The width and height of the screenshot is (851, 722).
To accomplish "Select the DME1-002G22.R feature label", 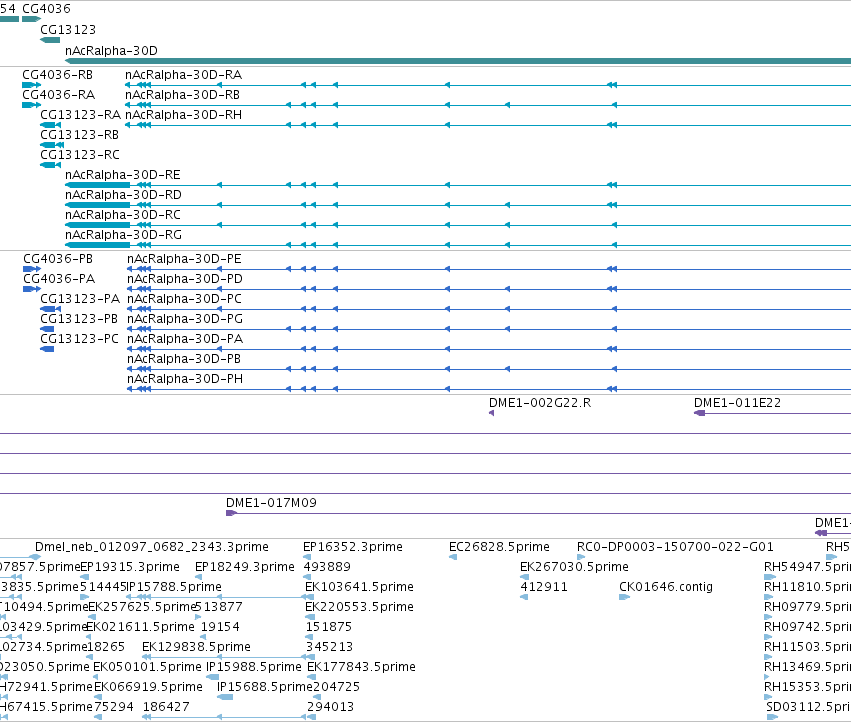I will click(x=540, y=403).
